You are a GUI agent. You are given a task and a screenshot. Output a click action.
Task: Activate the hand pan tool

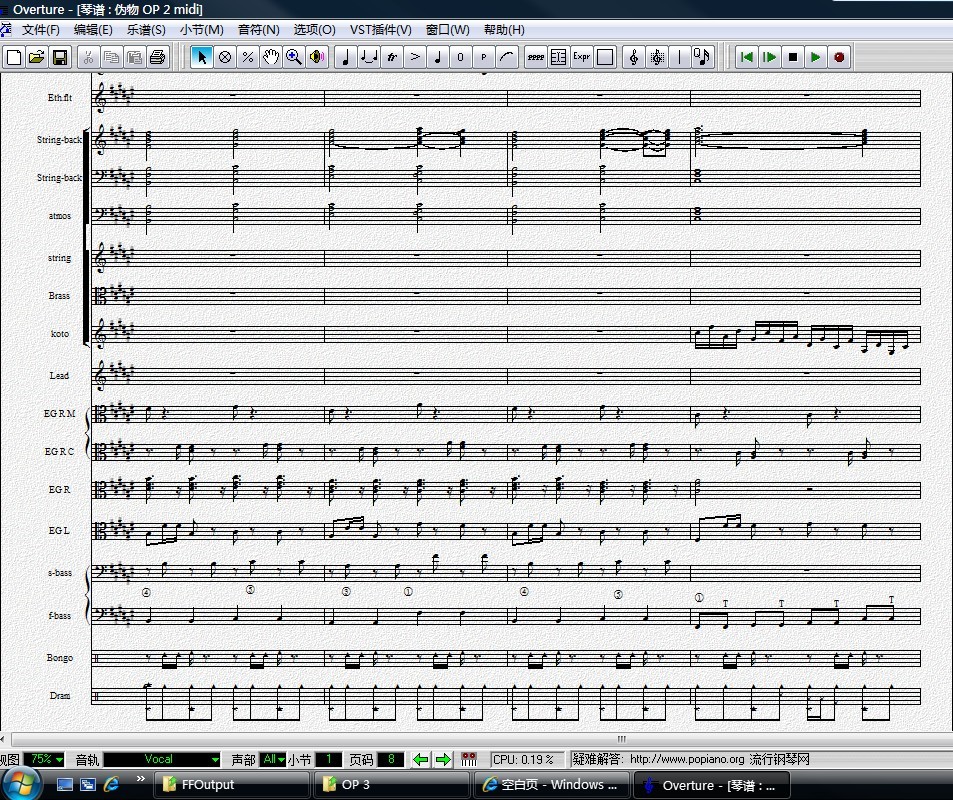(271, 57)
